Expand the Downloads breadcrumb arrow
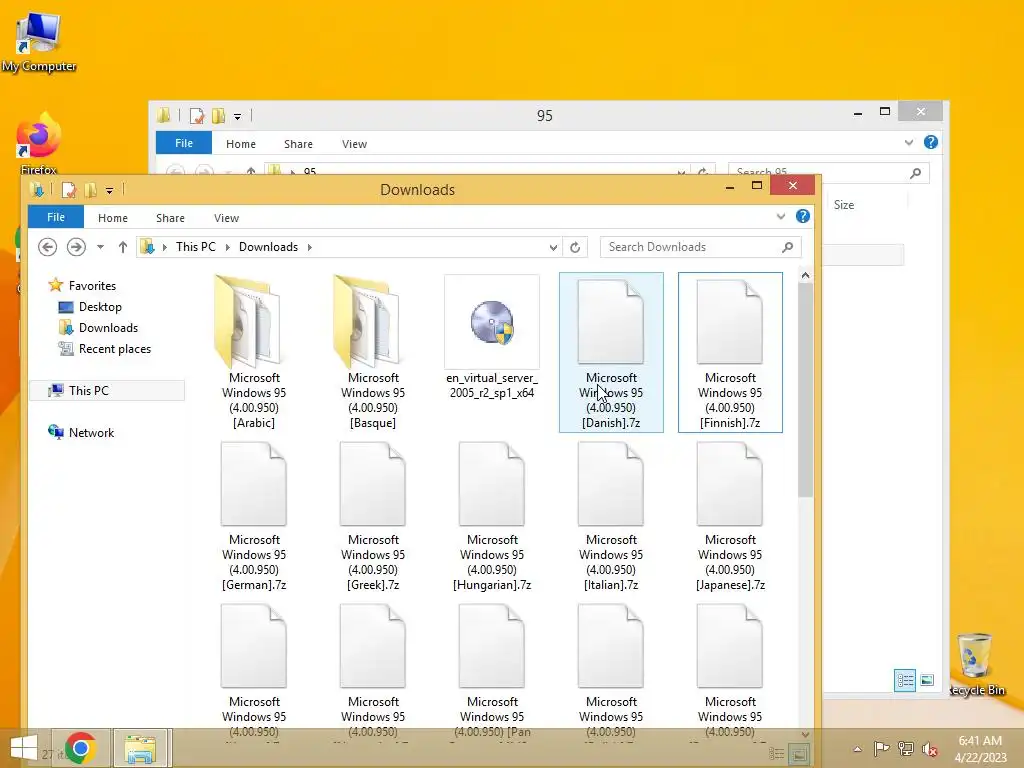This screenshot has height=768, width=1024. tap(310, 247)
